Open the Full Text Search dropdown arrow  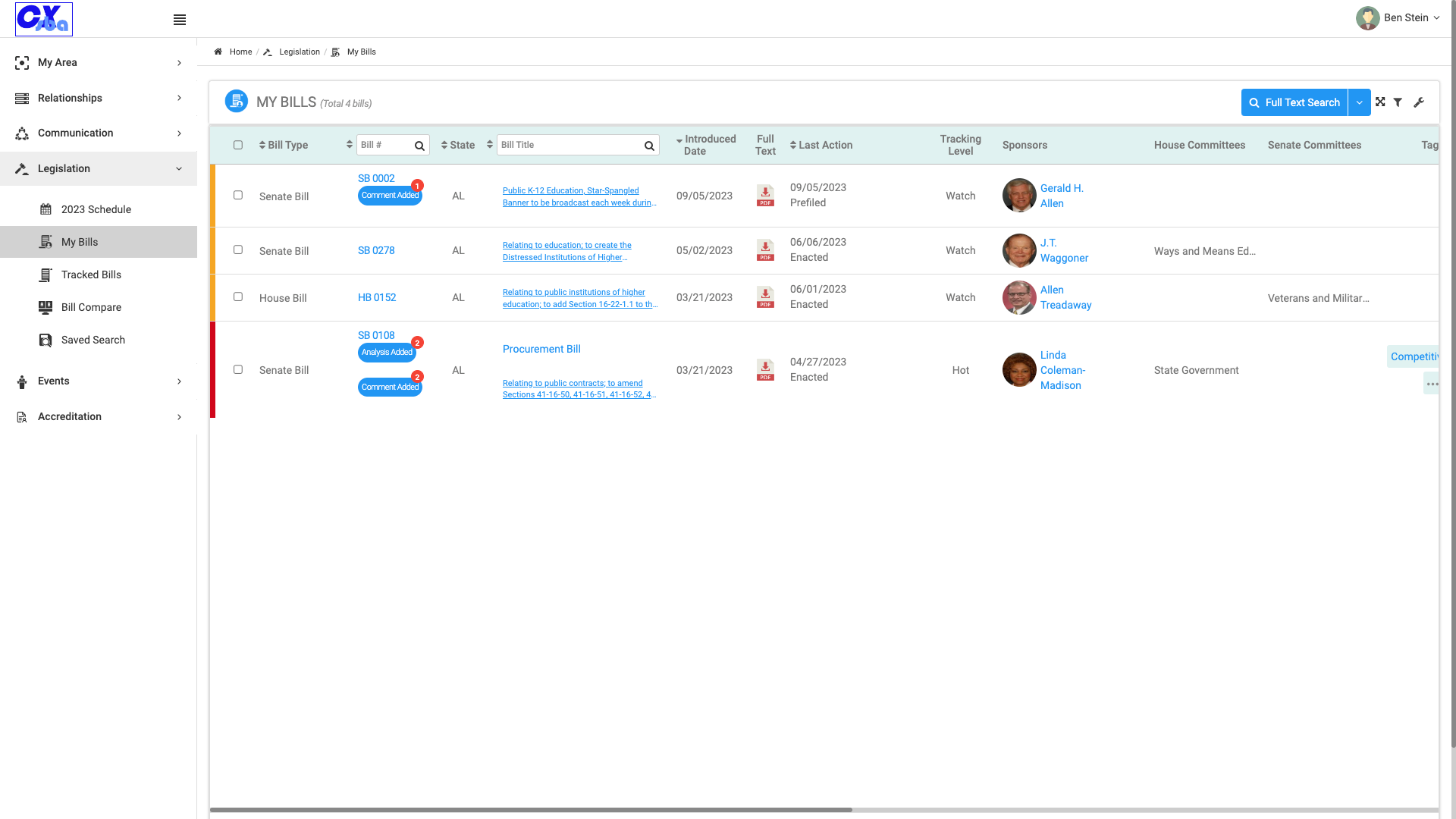[x=1359, y=102]
